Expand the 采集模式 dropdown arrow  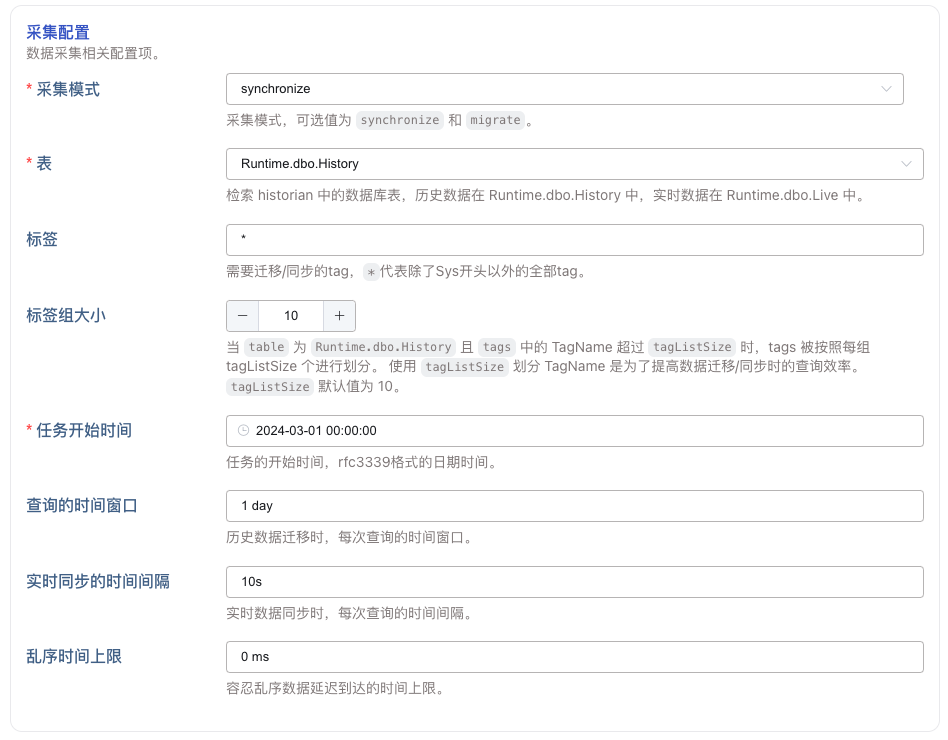[886, 89]
